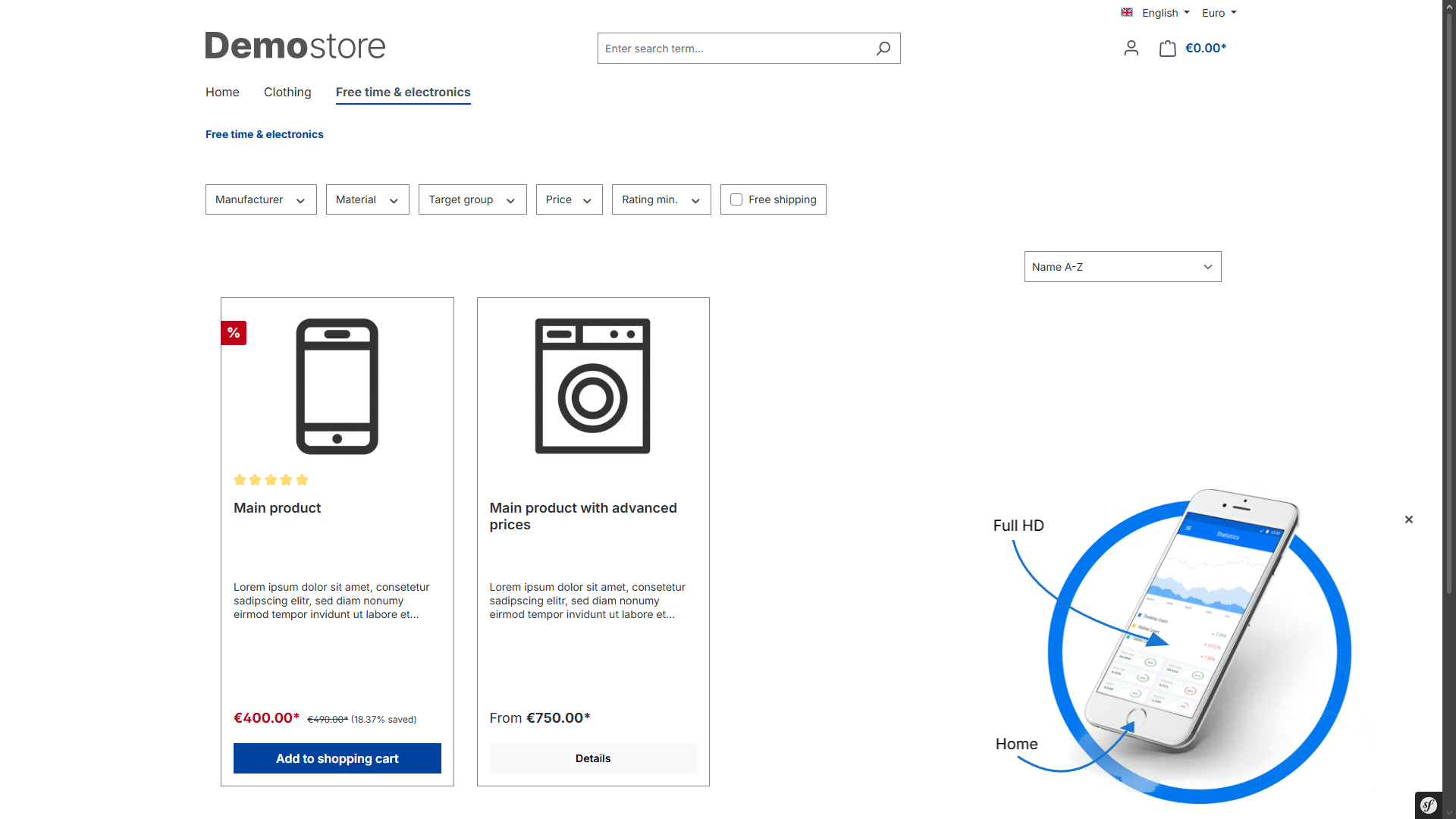The height and width of the screenshot is (819, 1456).
Task: Open Details of advanced prices product
Action: (593, 758)
